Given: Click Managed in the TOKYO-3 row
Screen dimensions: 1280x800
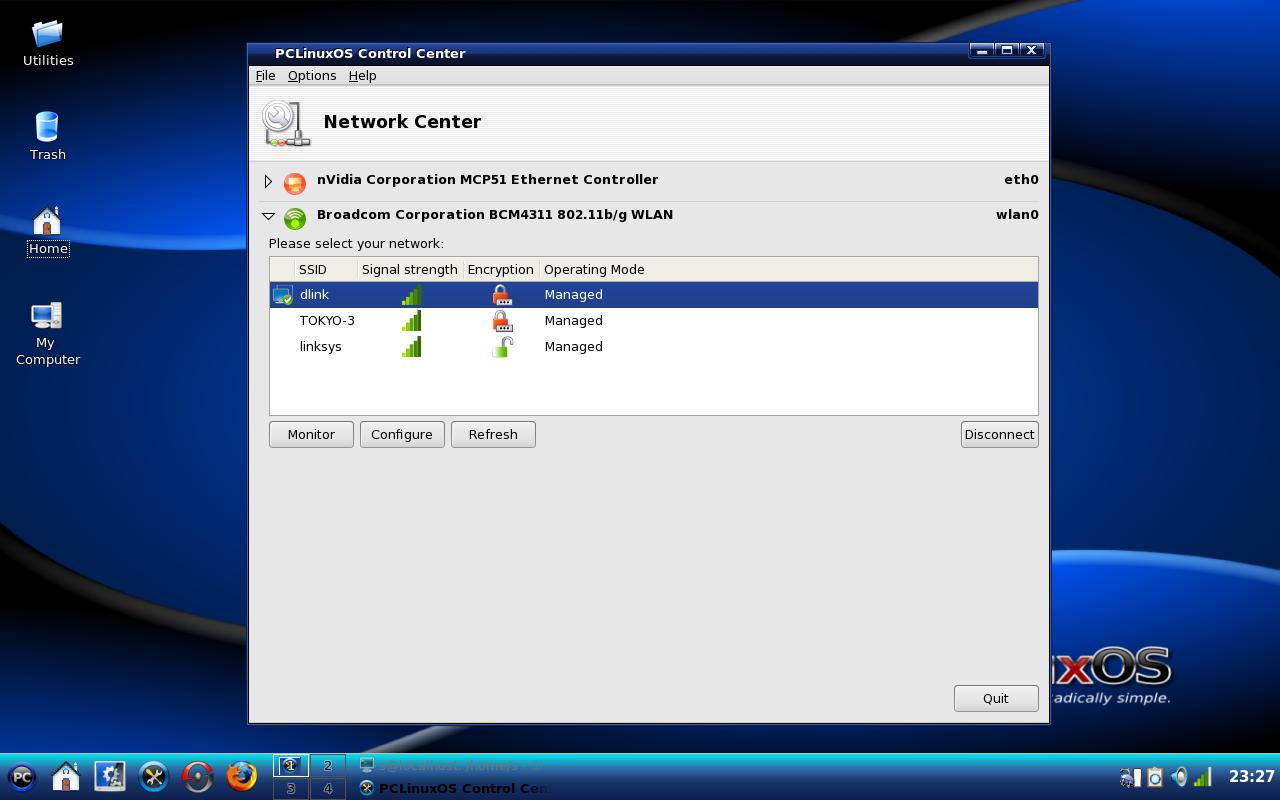Looking at the screenshot, I should coord(573,321).
